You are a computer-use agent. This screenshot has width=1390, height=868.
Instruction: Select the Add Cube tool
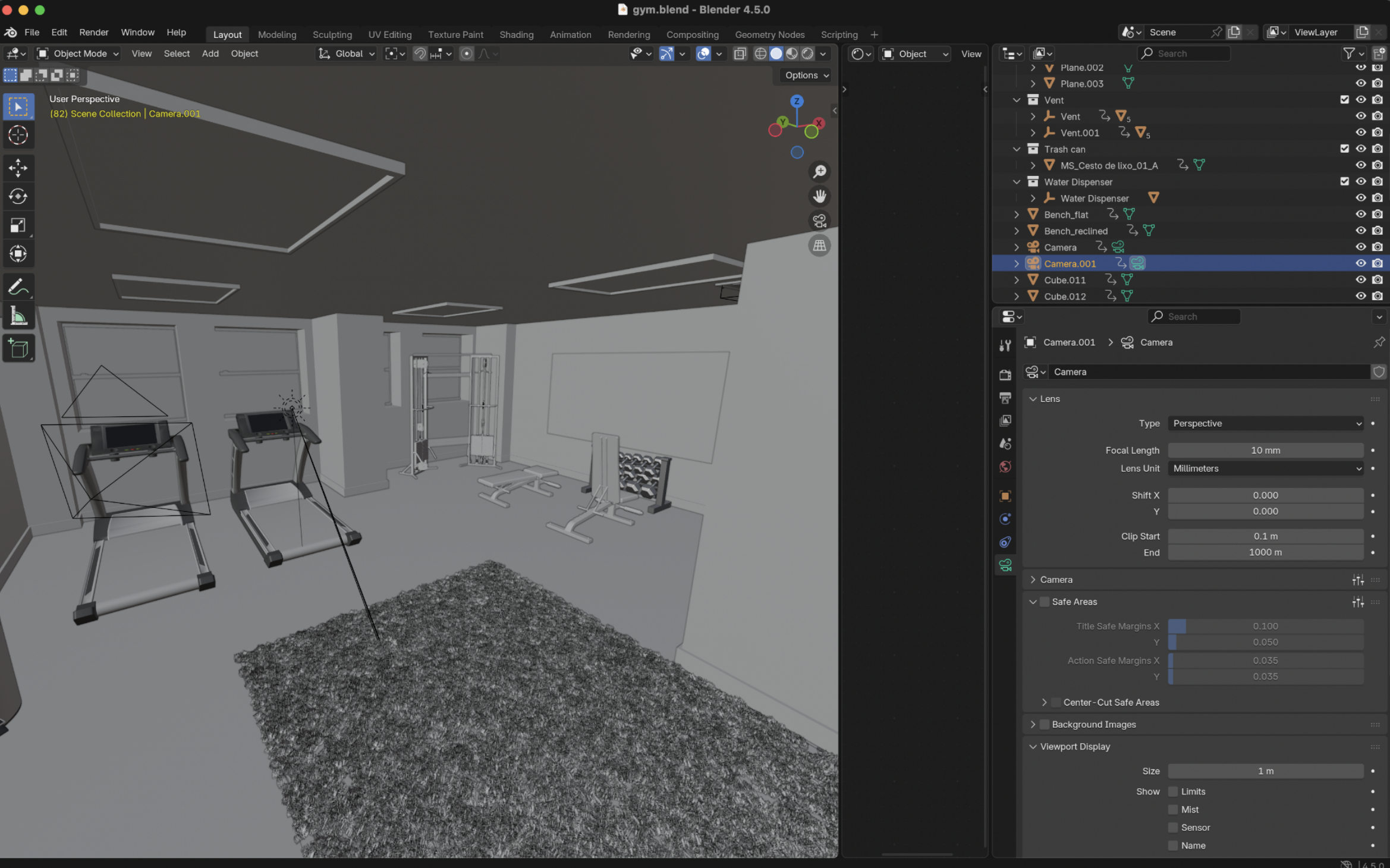click(18, 348)
